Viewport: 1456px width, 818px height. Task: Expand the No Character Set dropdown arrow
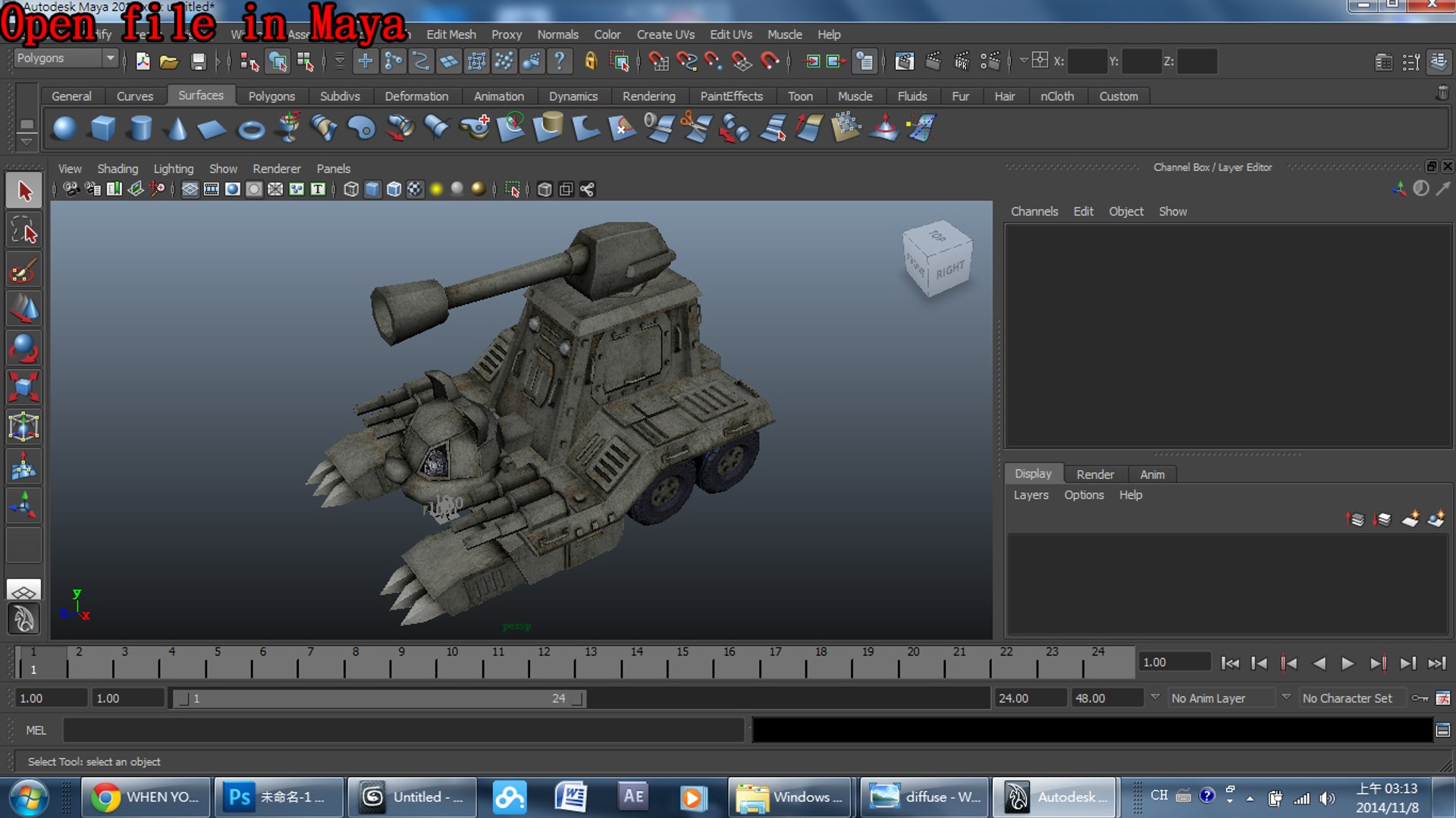(x=1286, y=697)
